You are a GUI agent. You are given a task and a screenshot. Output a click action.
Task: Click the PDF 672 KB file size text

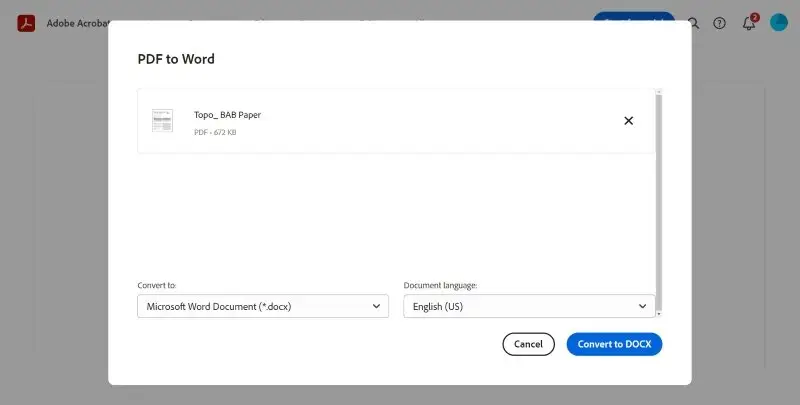(215, 132)
